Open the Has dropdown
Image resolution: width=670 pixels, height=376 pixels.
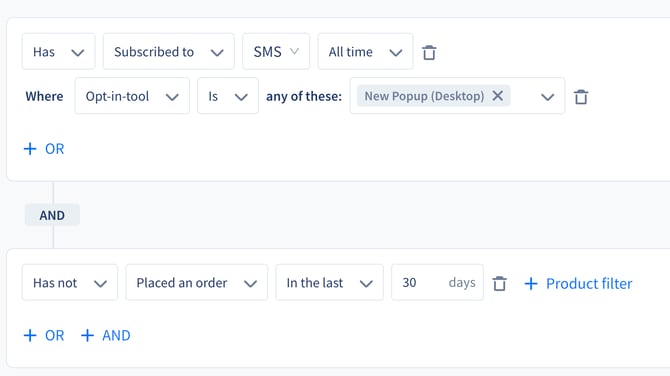(x=59, y=52)
